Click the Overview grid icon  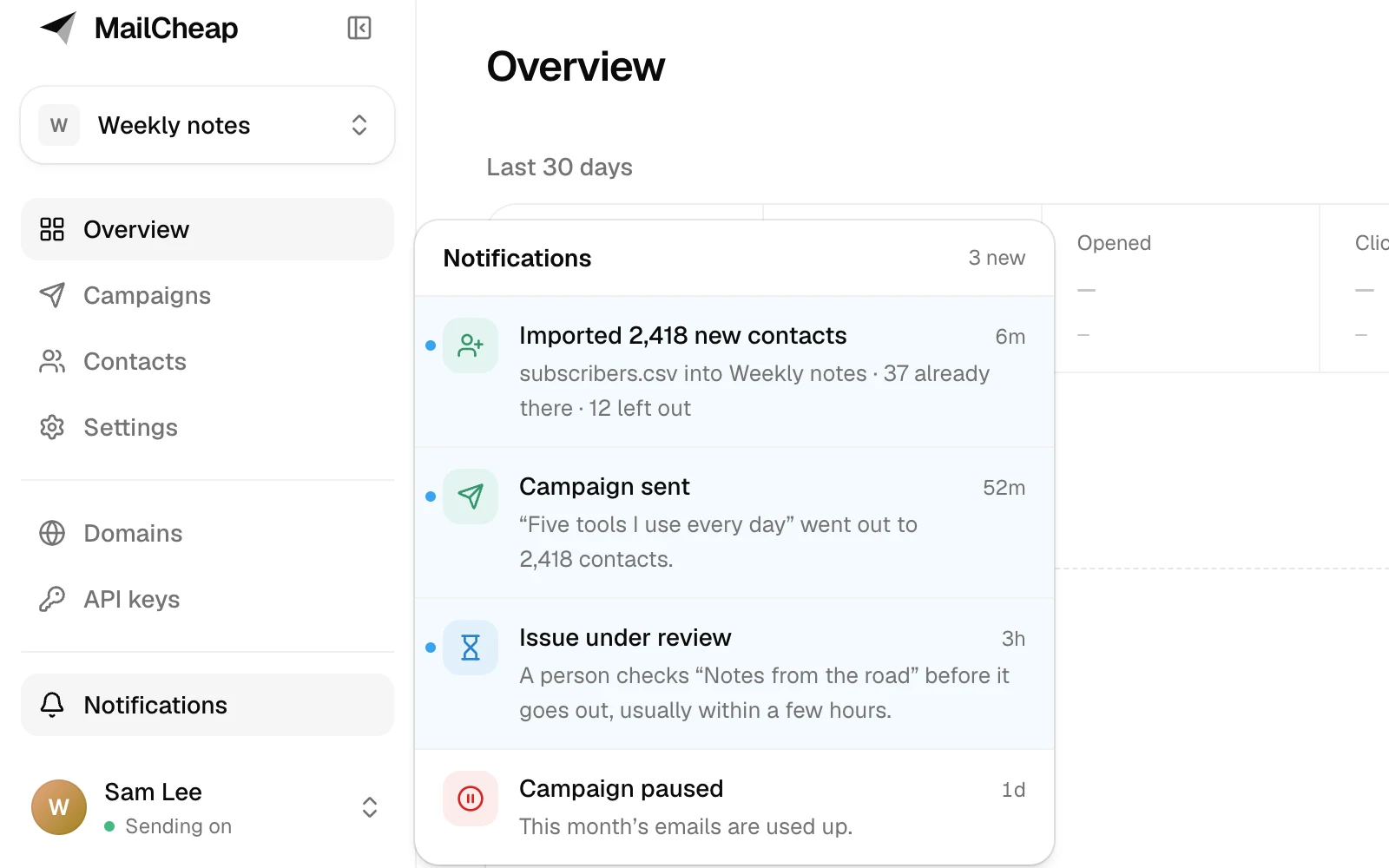pyautogui.click(x=52, y=229)
